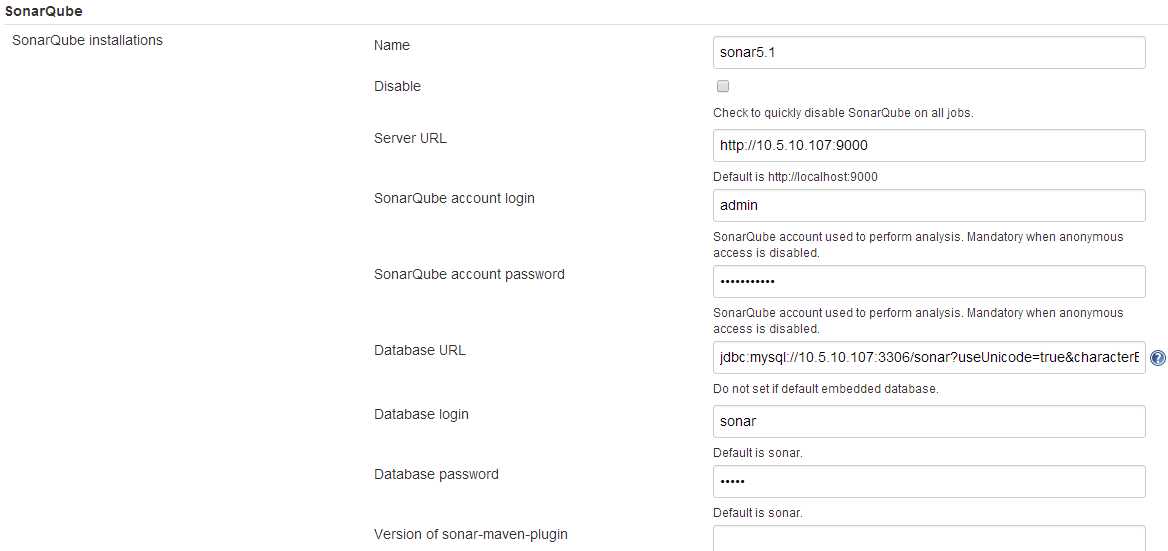Viewport: 1168px width, 551px height.
Task: Select the SonarQube account password field
Action: tap(929, 281)
